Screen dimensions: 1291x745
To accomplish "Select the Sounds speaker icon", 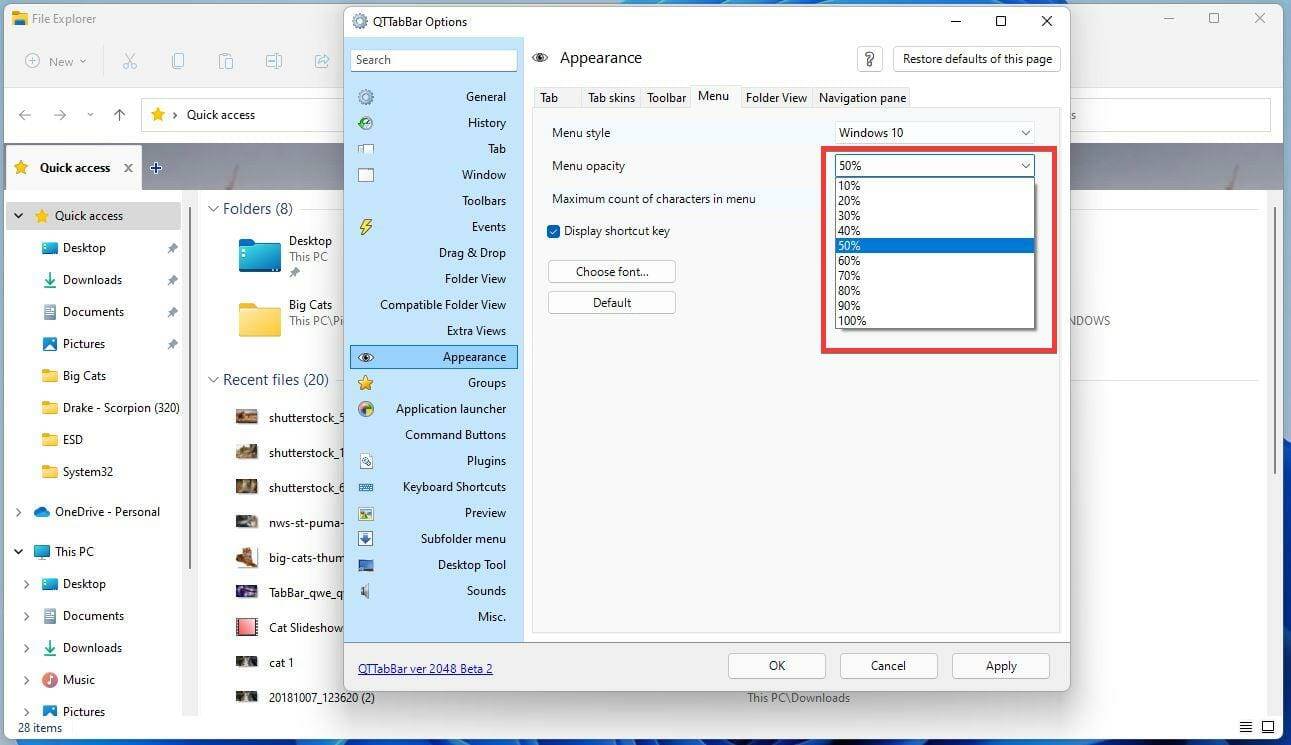I will point(365,590).
